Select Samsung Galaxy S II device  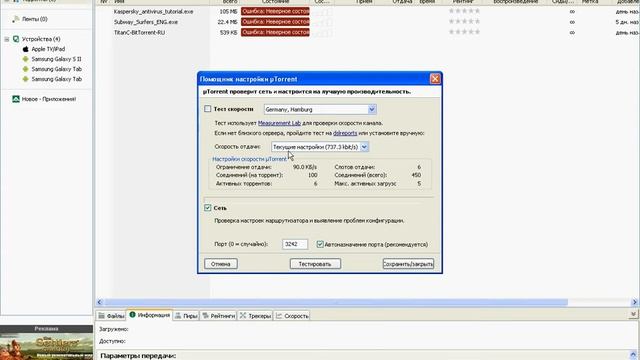56,59
